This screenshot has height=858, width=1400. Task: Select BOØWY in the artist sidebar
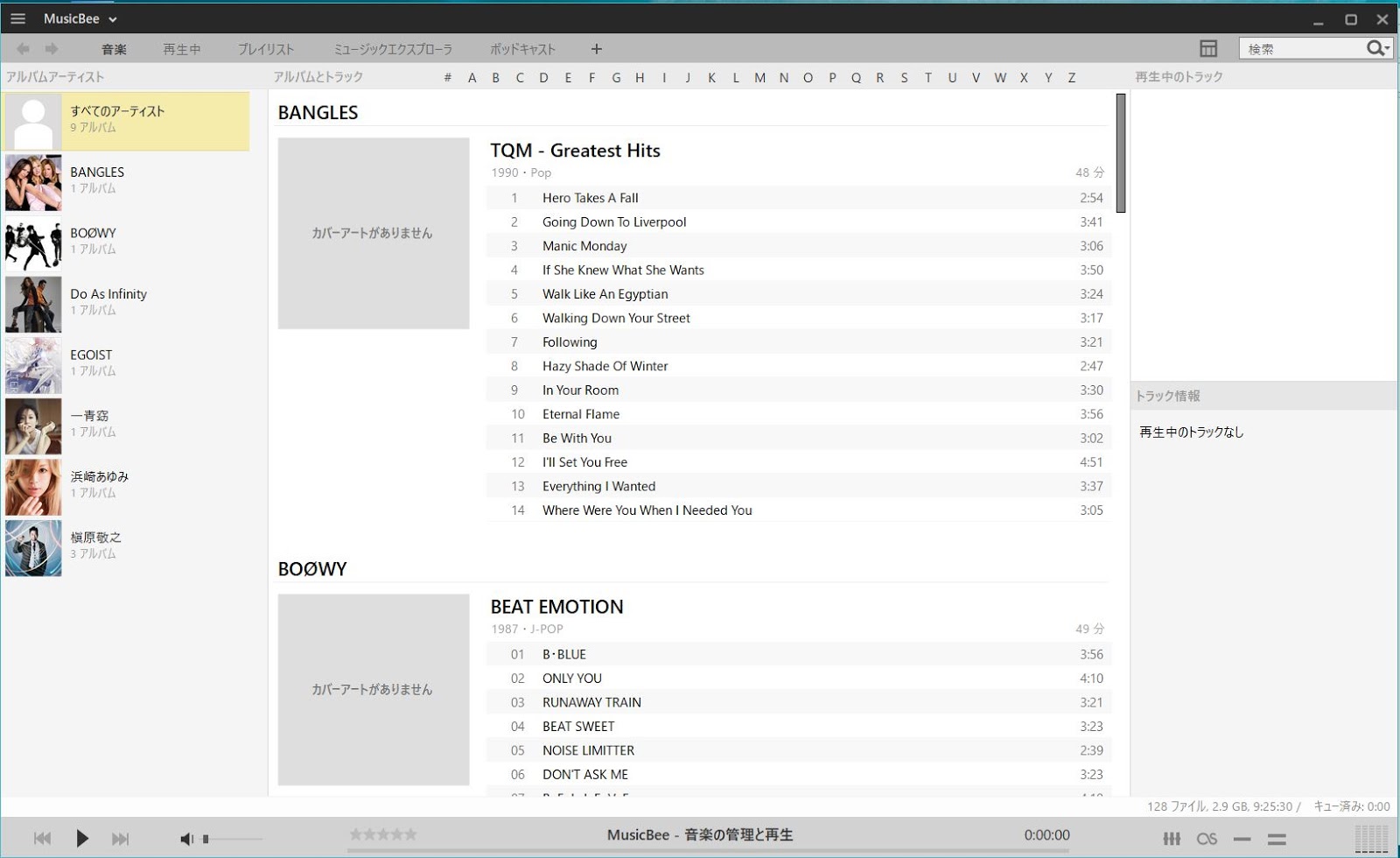pos(127,243)
